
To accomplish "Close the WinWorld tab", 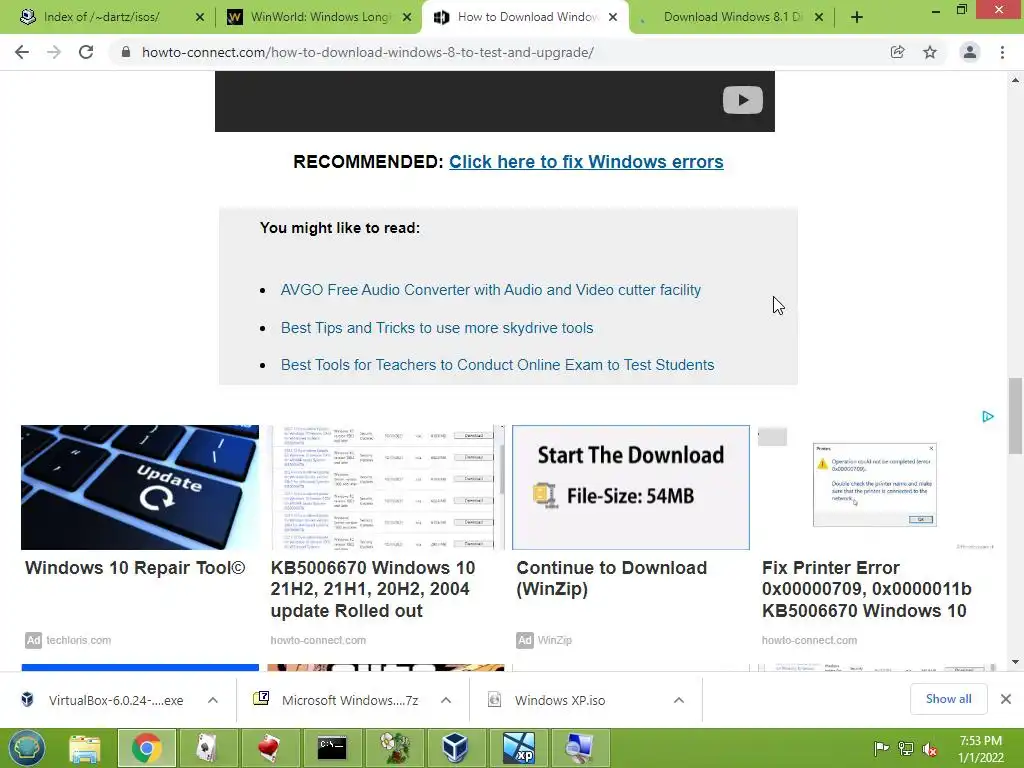I will [407, 17].
